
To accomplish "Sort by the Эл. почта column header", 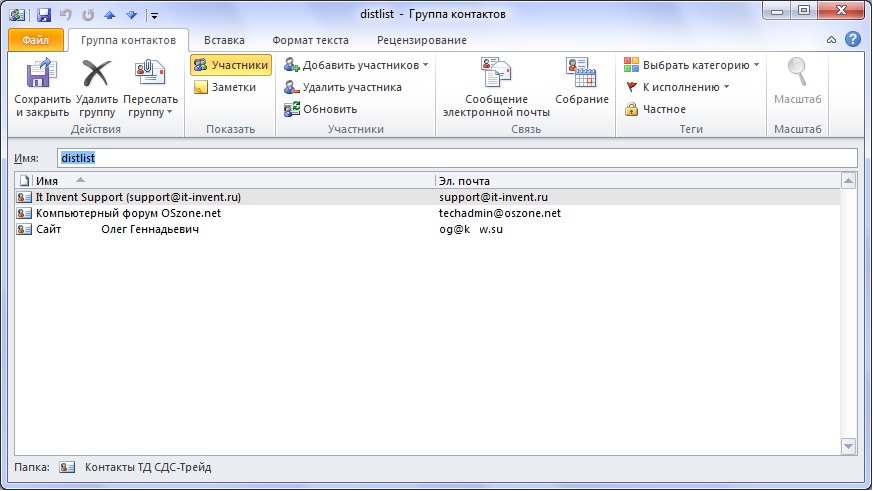I will 637,181.
